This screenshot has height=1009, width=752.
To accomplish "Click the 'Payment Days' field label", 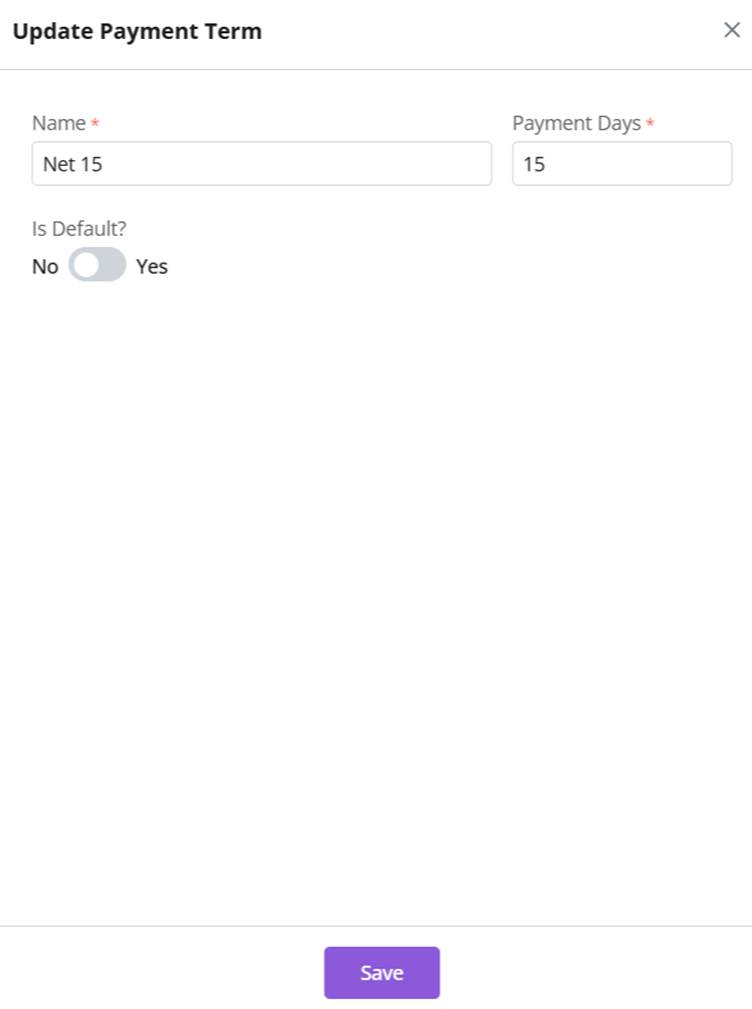I will pos(576,124).
